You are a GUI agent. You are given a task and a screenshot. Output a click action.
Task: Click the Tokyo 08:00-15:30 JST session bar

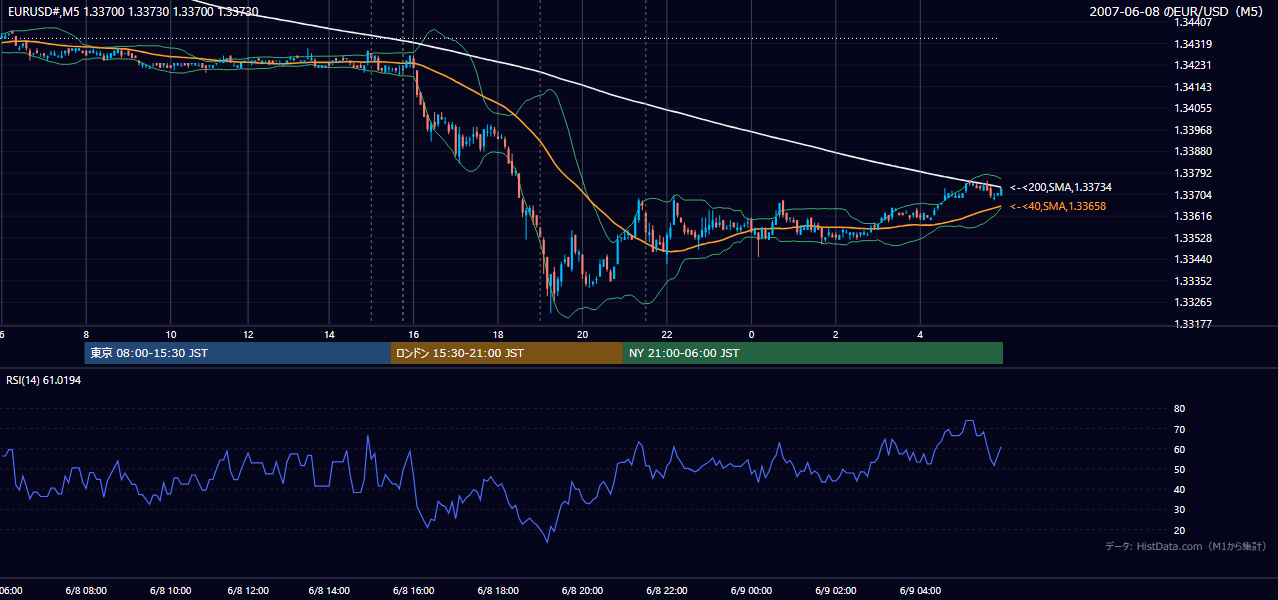(238, 353)
